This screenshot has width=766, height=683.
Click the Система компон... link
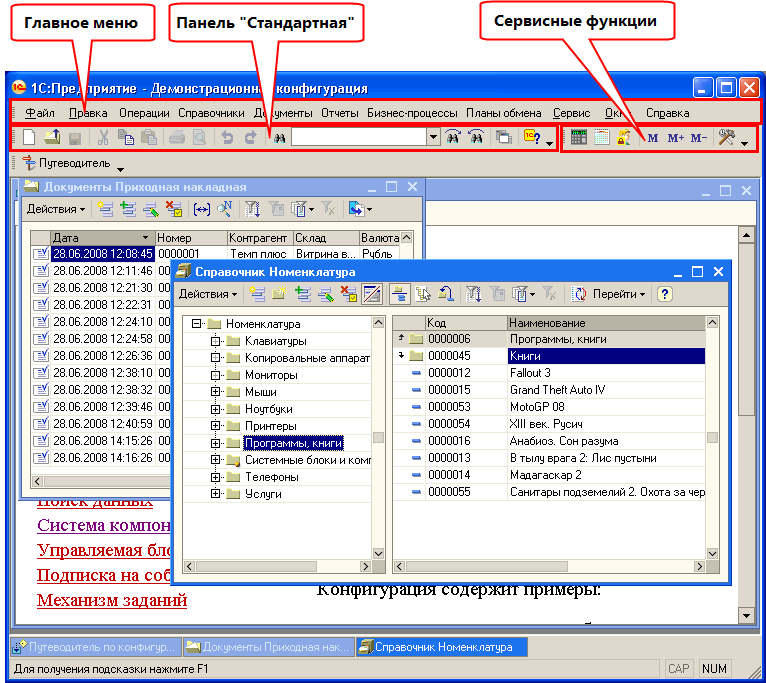[x=104, y=525]
